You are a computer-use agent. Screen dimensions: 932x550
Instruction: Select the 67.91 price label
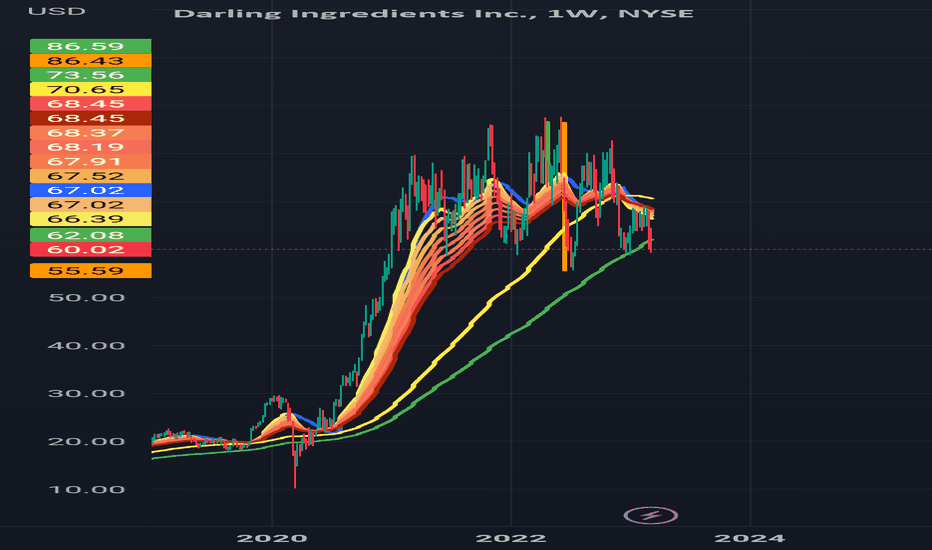pos(90,161)
